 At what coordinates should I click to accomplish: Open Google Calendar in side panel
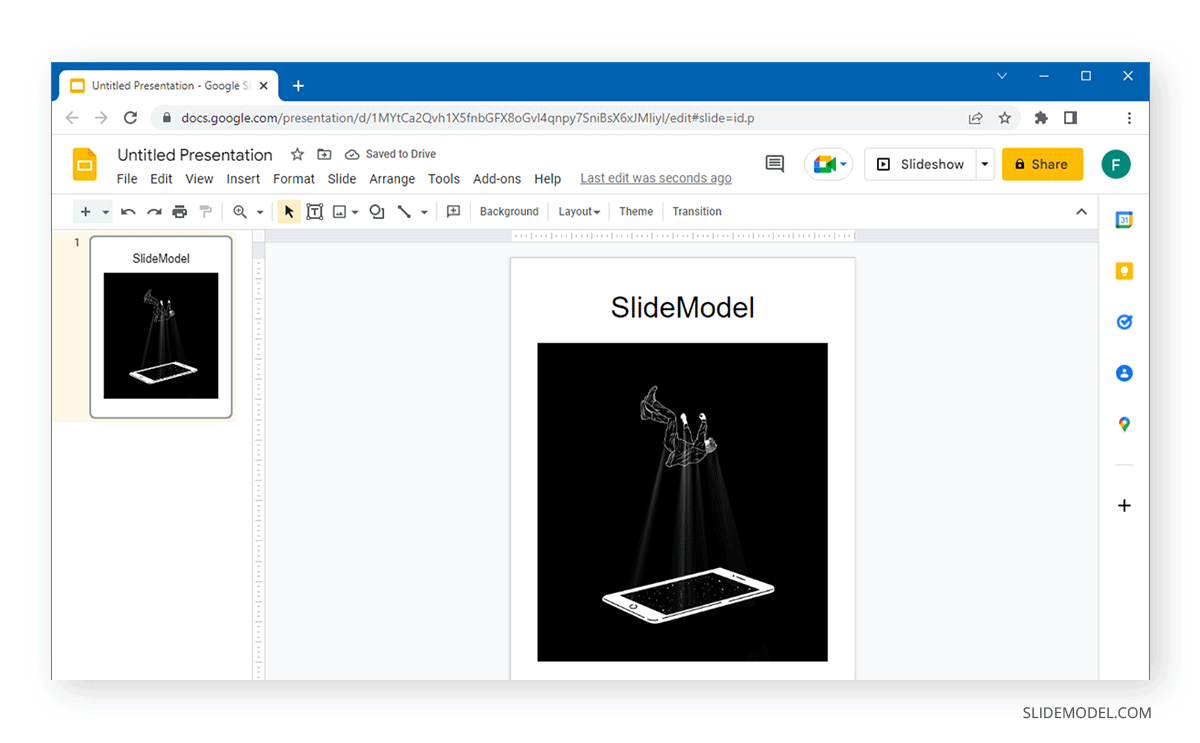point(1124,220)
